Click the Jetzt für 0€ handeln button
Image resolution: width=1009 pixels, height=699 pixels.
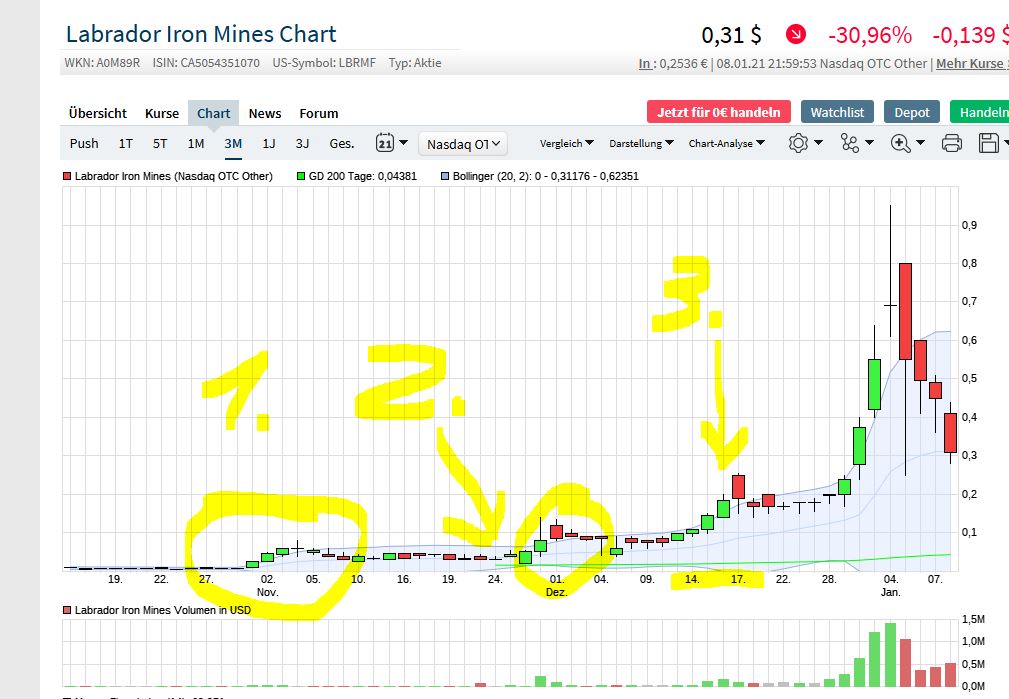click(718, 112)
